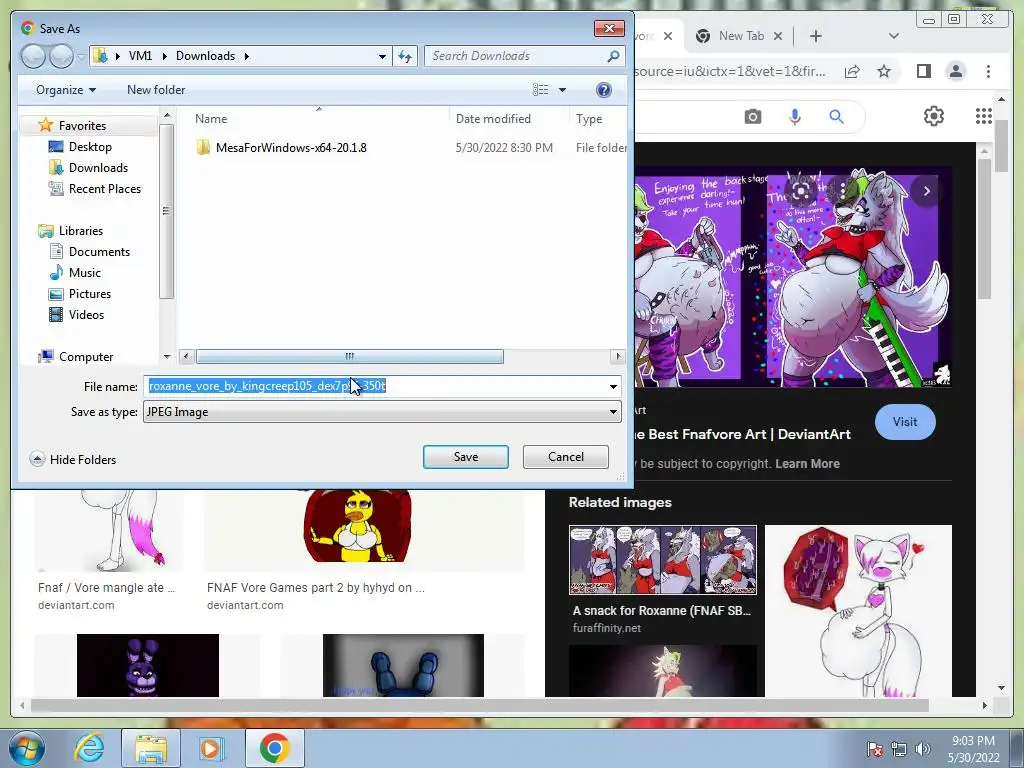The image size is (1024, 768).
Task: Open the Chrome profile avatar
Action: pos(955,71)
